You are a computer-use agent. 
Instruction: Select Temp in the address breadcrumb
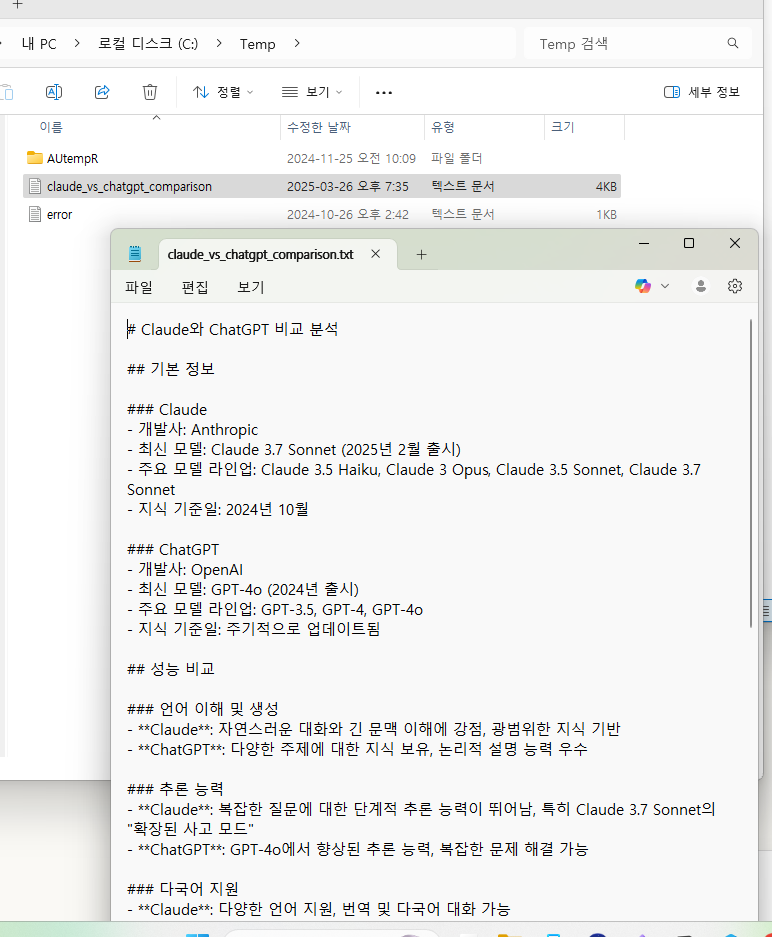258,44
